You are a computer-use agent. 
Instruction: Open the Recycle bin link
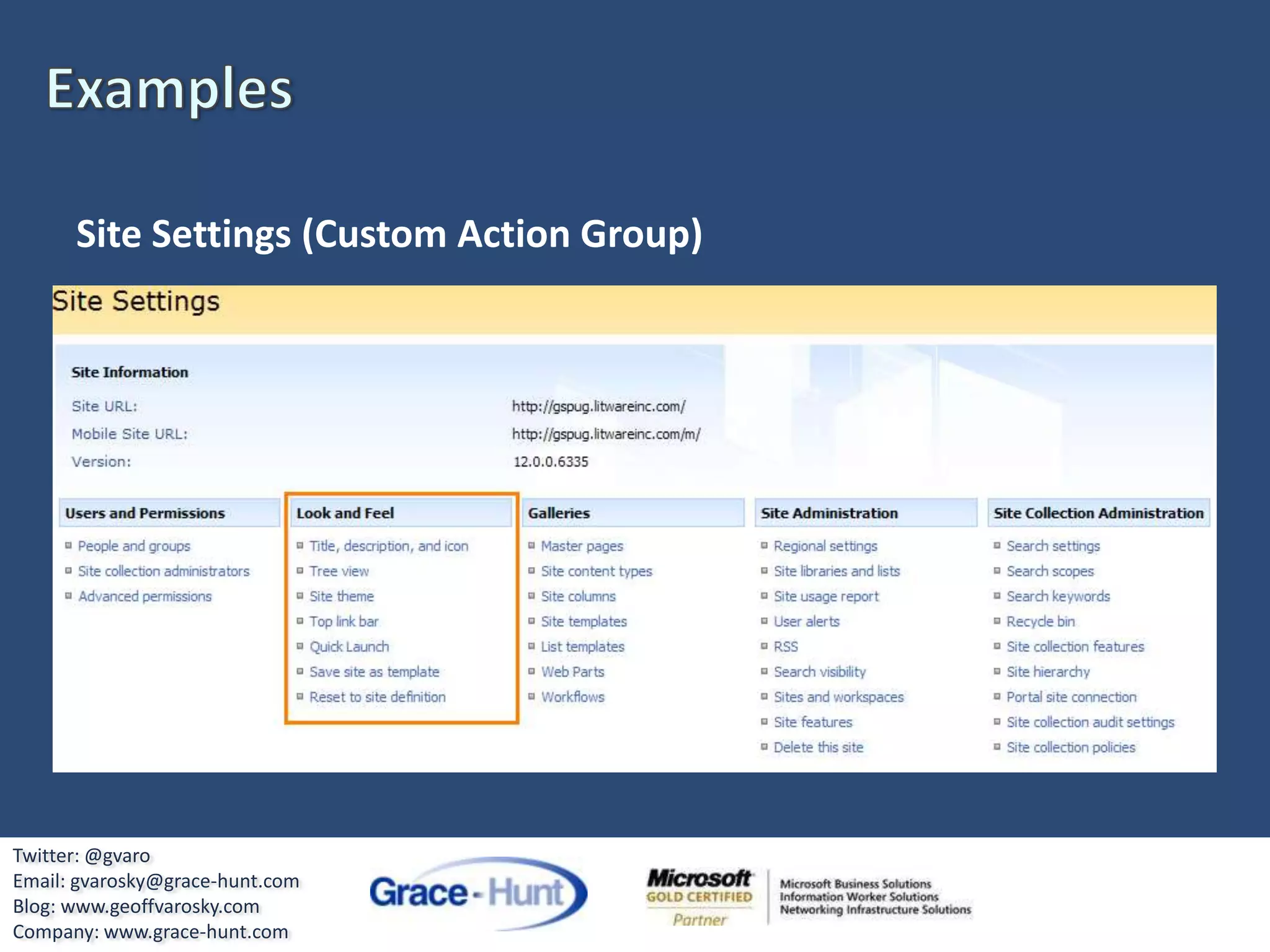point(1041,621)
